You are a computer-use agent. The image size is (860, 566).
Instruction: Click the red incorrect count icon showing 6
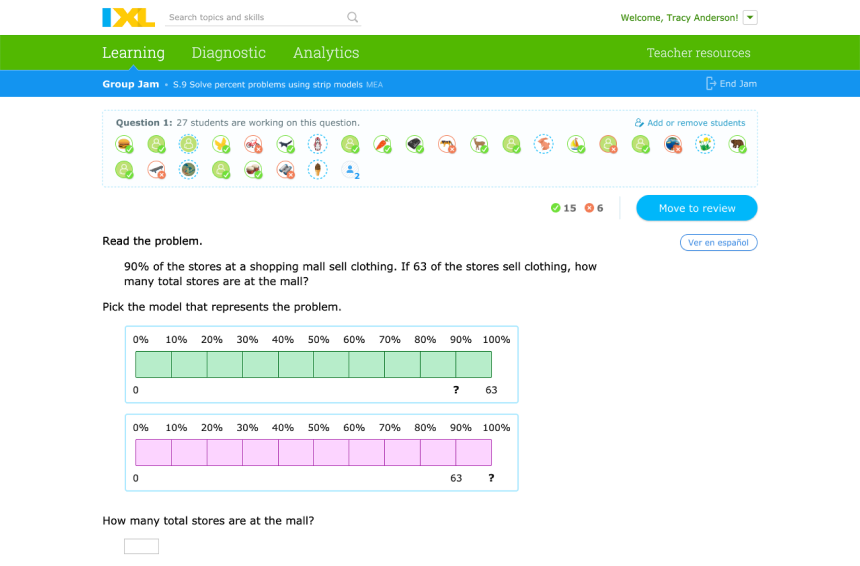(590, 208)
